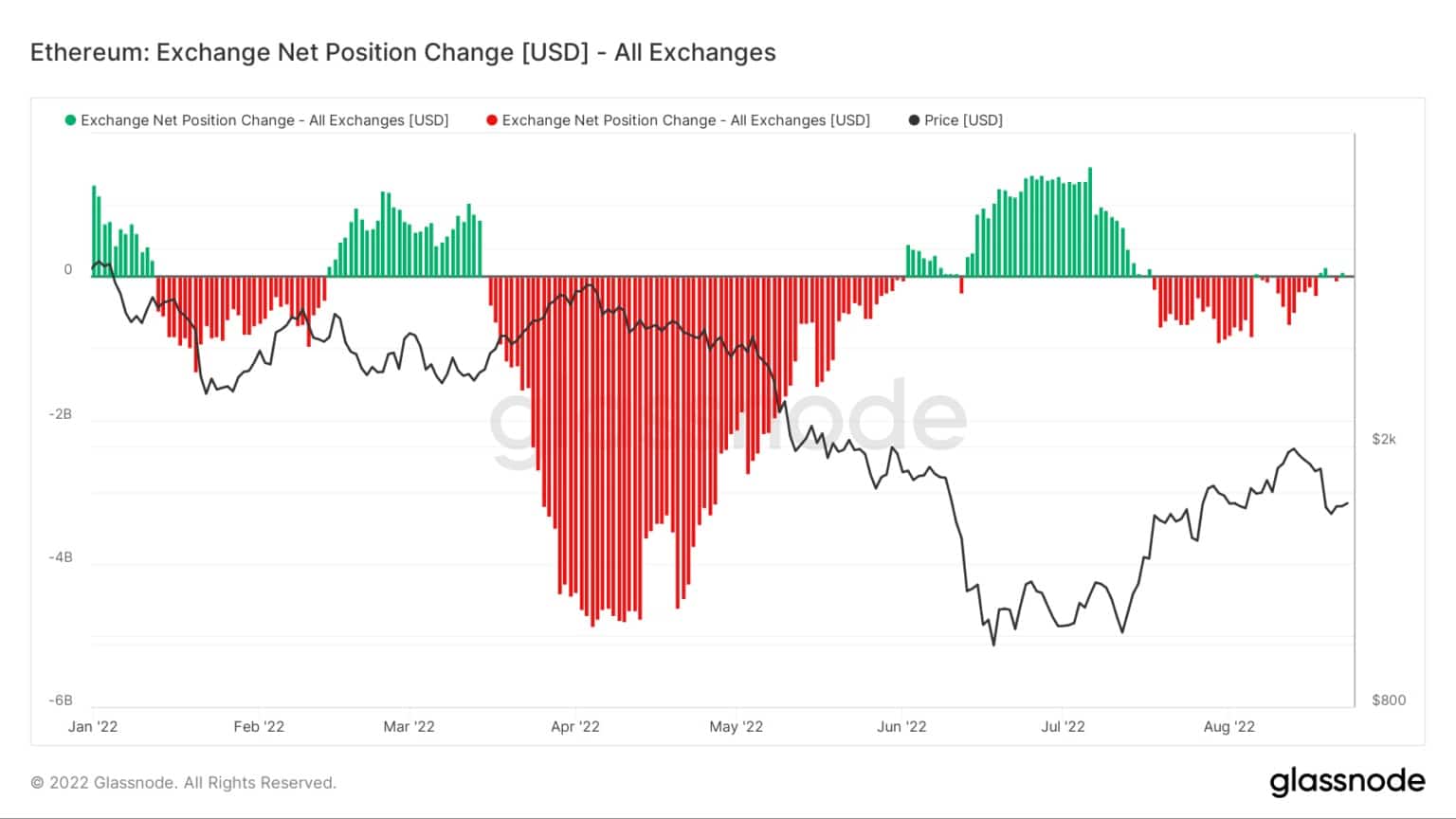This screenshot has width=1456, height=819.
Task: Click the May '22 x-axis label
Action: pos(737,727)
